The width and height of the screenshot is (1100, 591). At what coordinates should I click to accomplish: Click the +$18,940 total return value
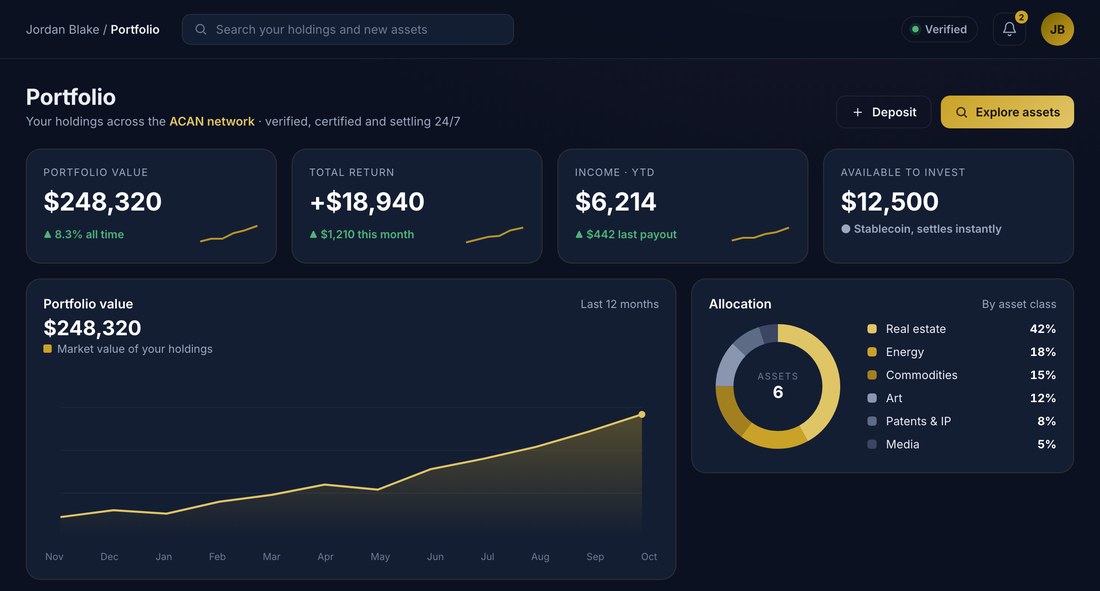click(x=367, y=202)
